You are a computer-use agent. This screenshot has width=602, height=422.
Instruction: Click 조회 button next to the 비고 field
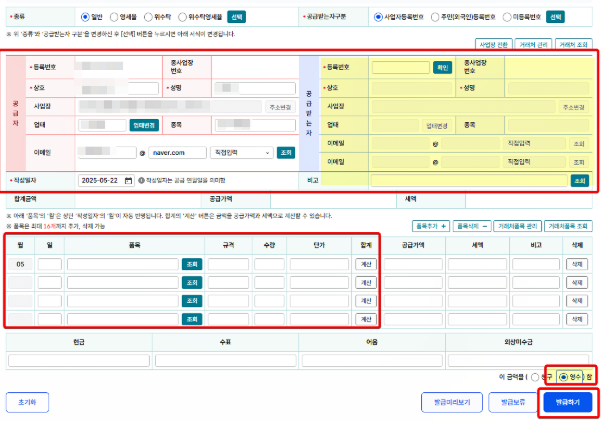(580, 180)
